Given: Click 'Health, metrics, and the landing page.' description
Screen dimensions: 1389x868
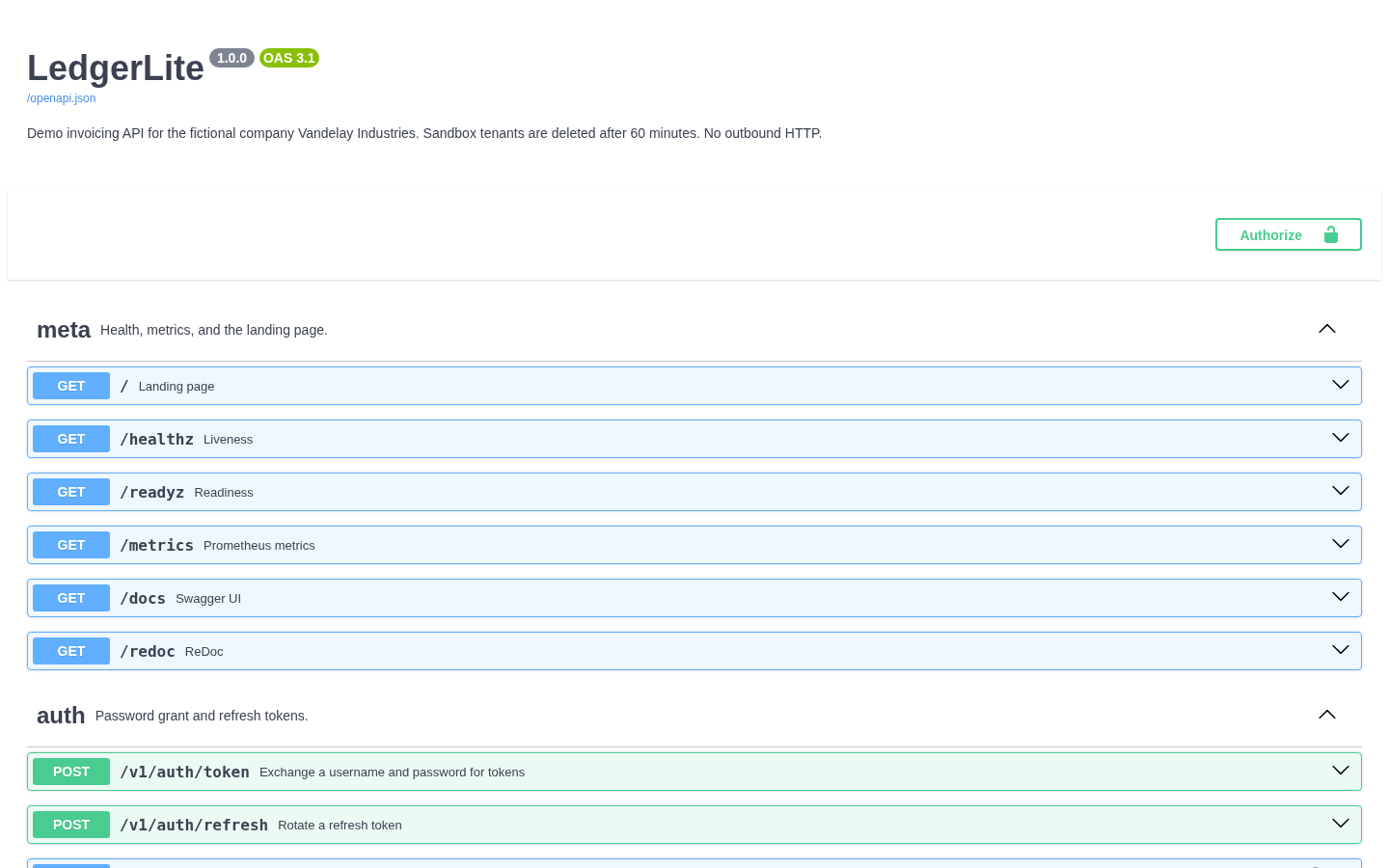Looking at the screenshot, I should (214, 330).
